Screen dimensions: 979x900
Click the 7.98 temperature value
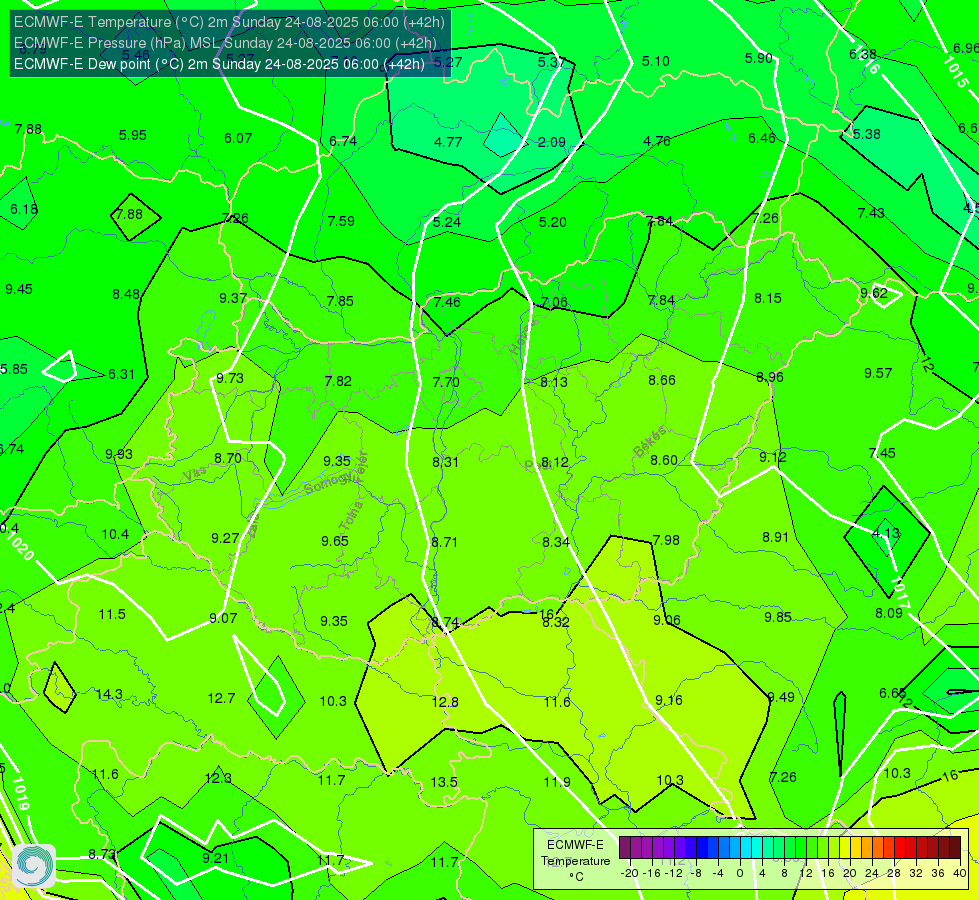pyautogui.click(x=666, y=540)
